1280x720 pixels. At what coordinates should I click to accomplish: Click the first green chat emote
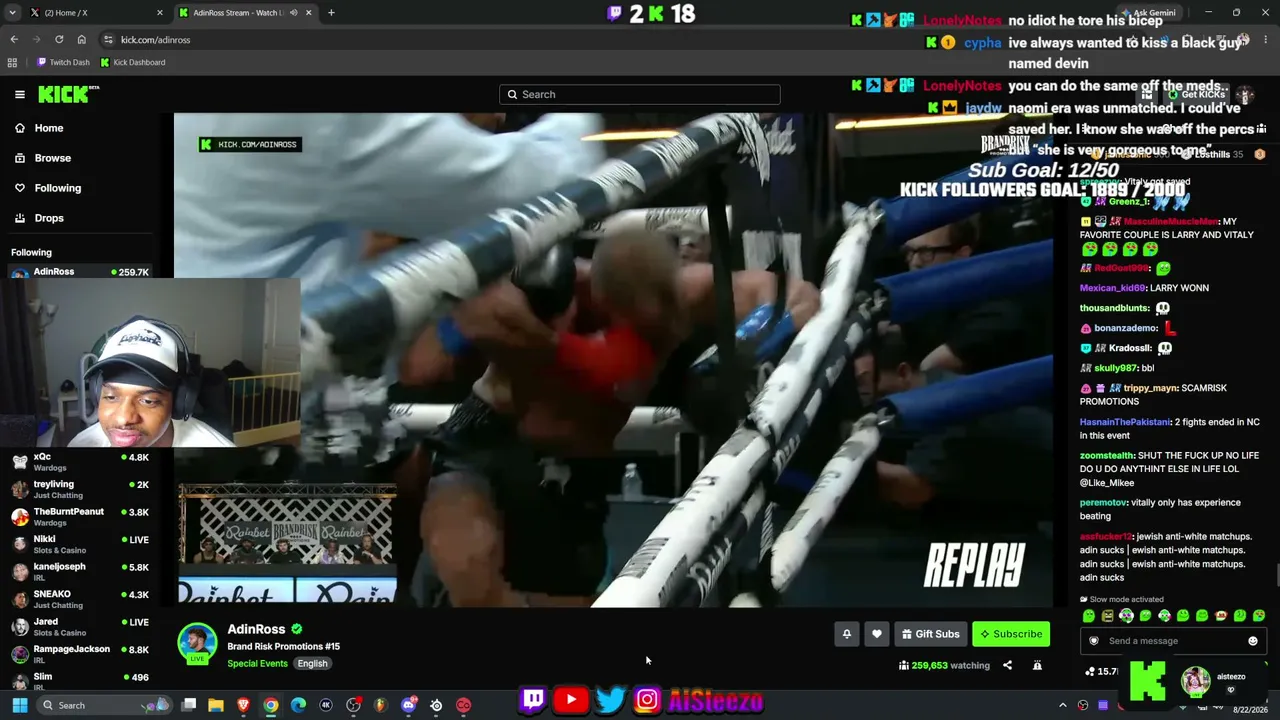pyautogui.click(x=1089, y=616)
